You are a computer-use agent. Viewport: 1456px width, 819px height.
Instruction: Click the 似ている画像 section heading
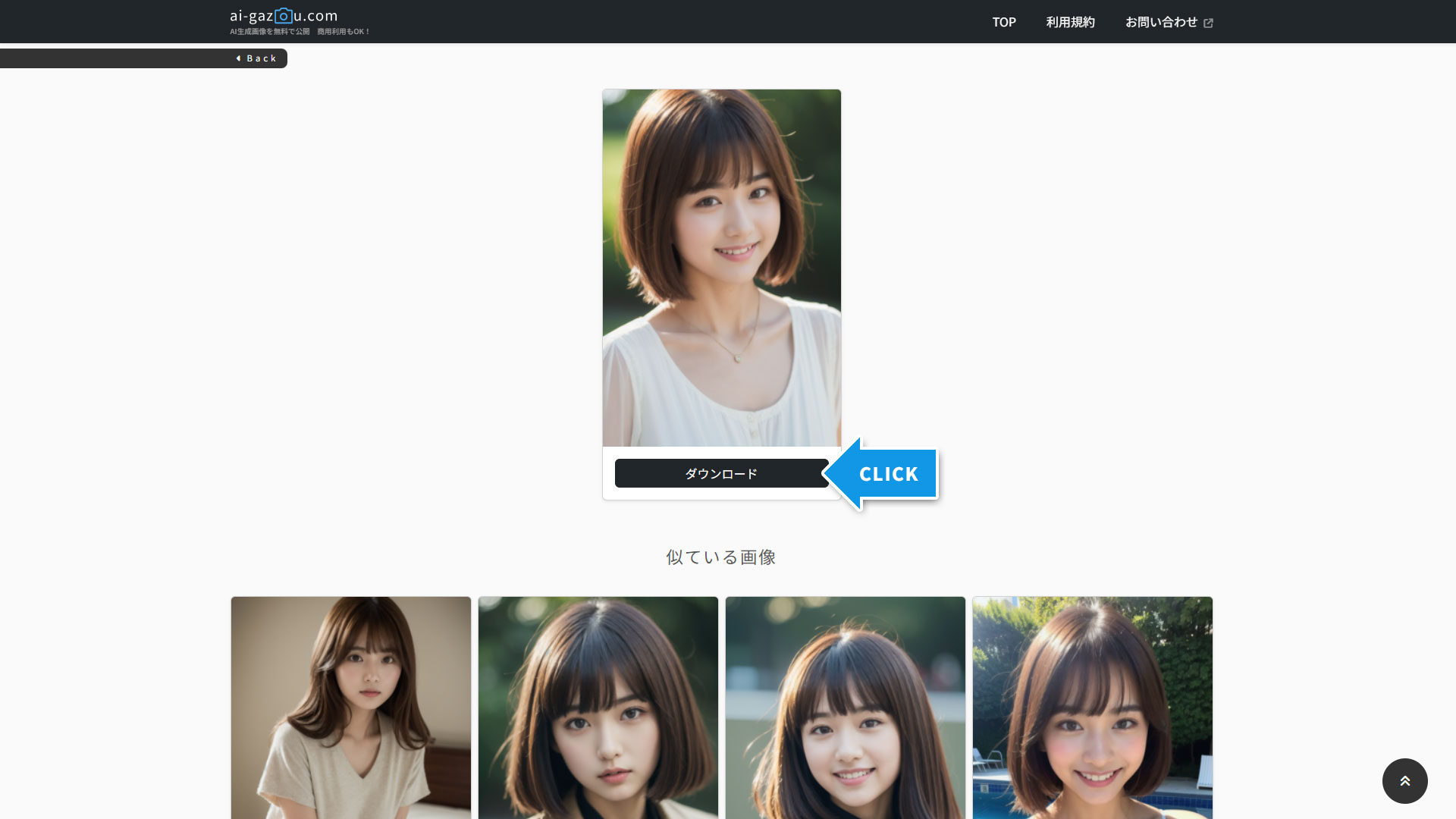coord(721,557)
